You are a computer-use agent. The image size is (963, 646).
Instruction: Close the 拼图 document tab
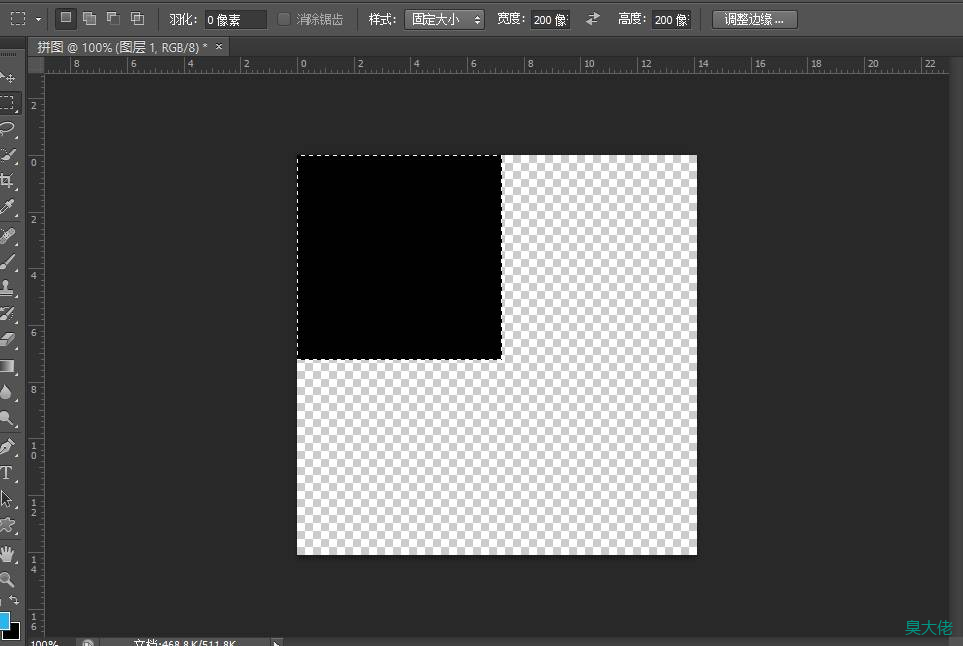coord(219,46)
